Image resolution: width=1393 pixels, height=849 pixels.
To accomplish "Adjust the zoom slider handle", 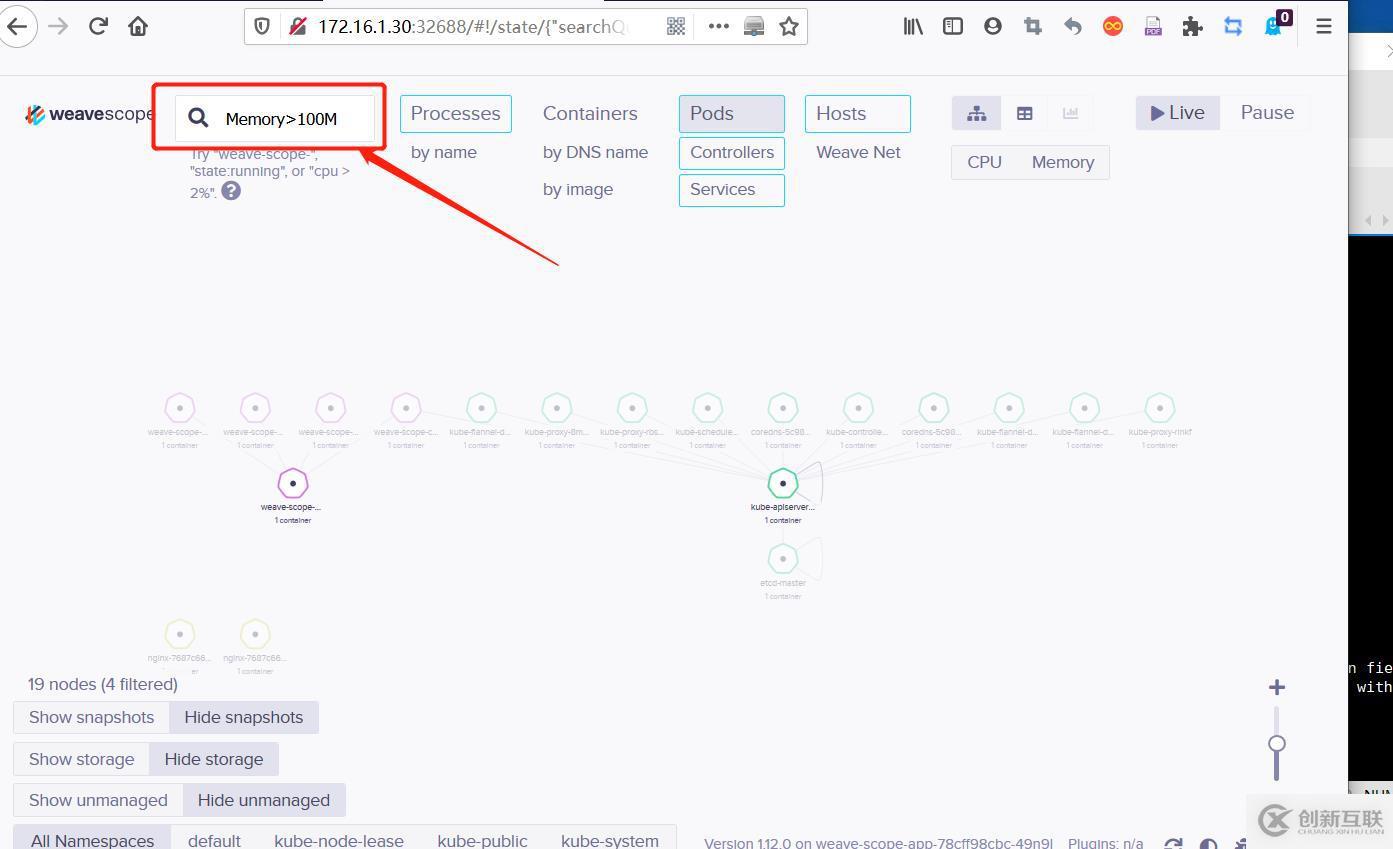I will 1276,743.
